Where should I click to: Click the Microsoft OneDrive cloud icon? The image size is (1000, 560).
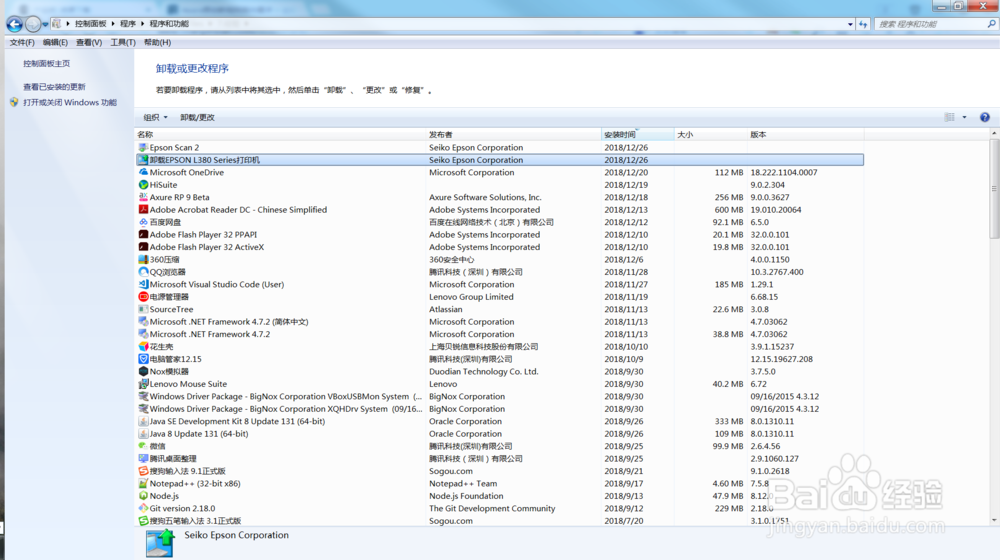click(x=143, y=172)
